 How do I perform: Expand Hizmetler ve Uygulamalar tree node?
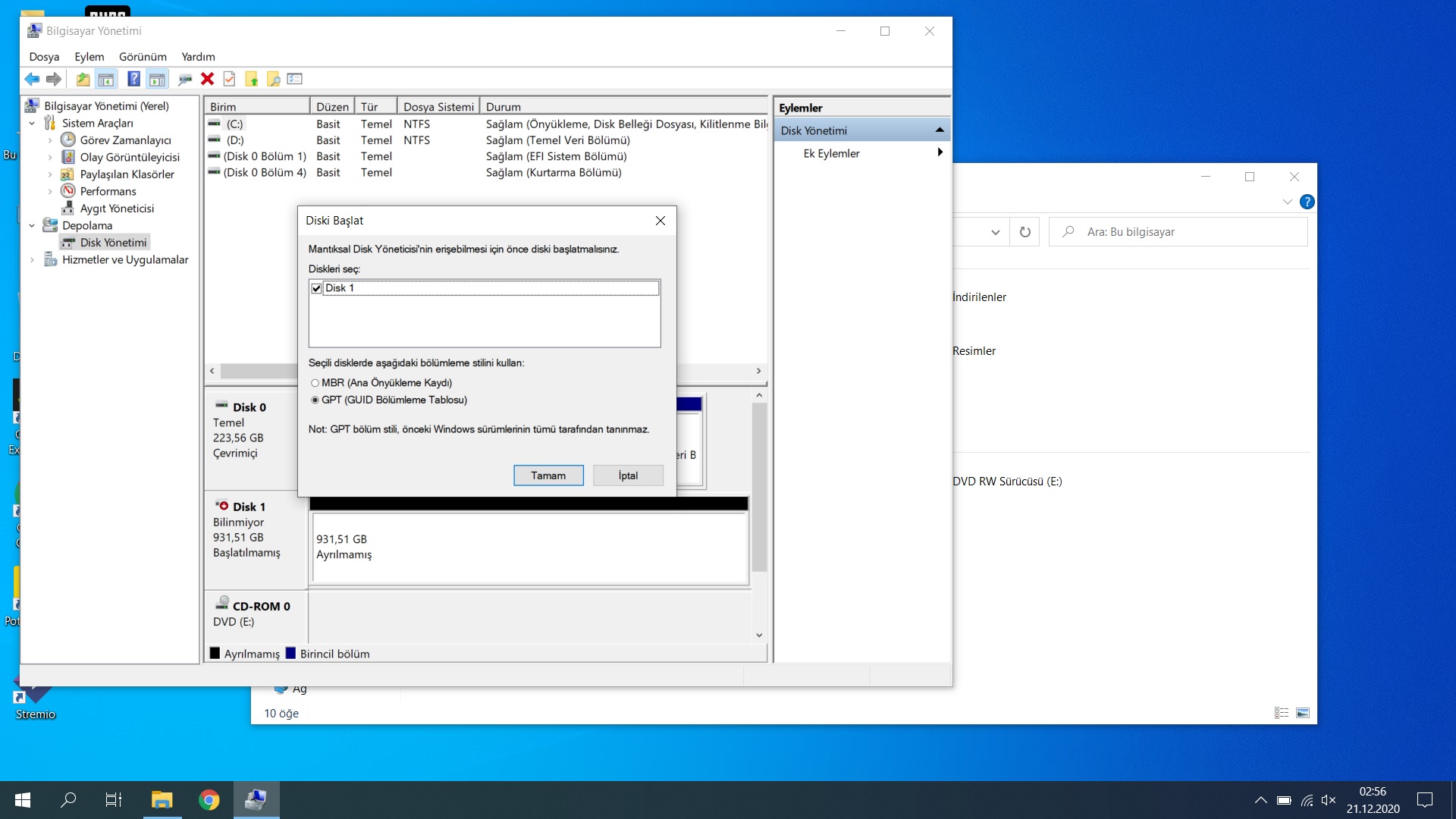(x=32, y=259)
